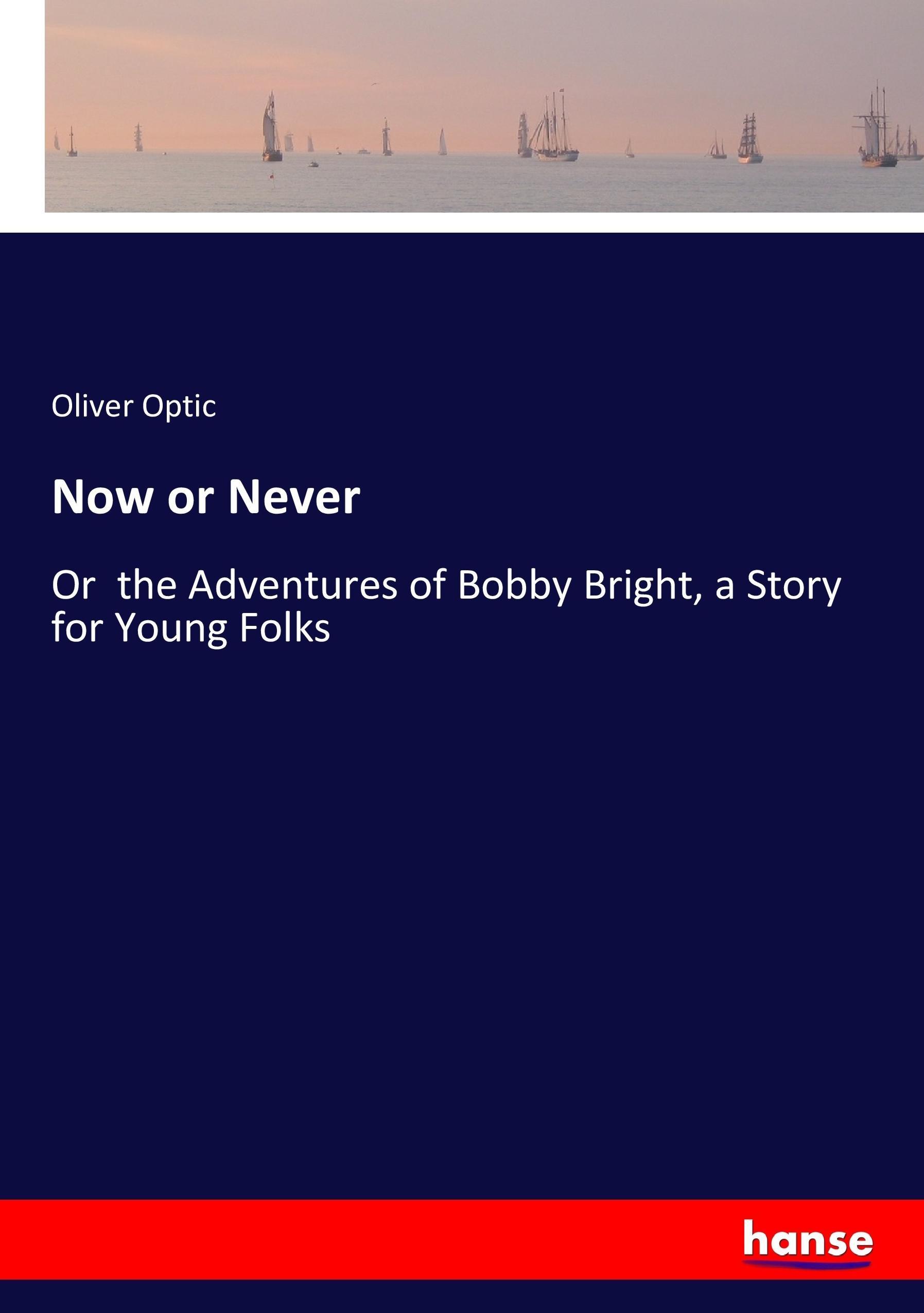Click the red buoy in the water
Viewport: 924px width, 1313px height.
[272, 176]
